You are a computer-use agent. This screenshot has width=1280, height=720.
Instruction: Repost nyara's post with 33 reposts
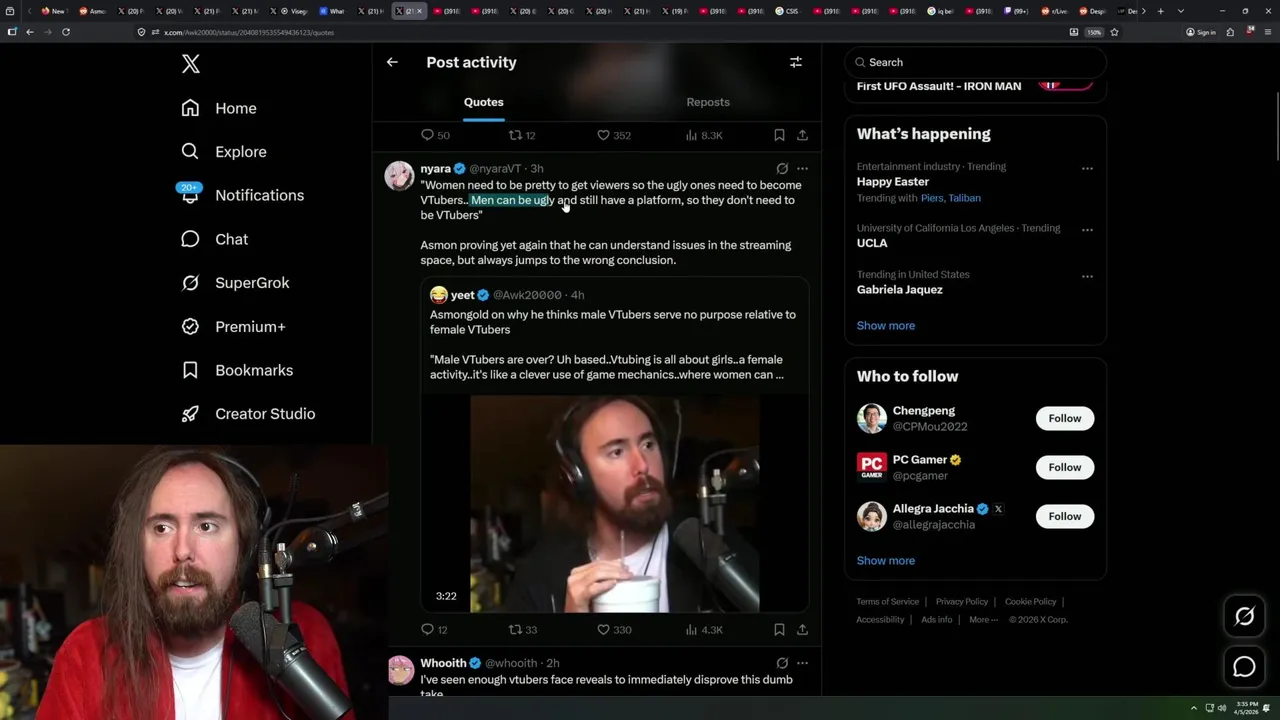523,630
